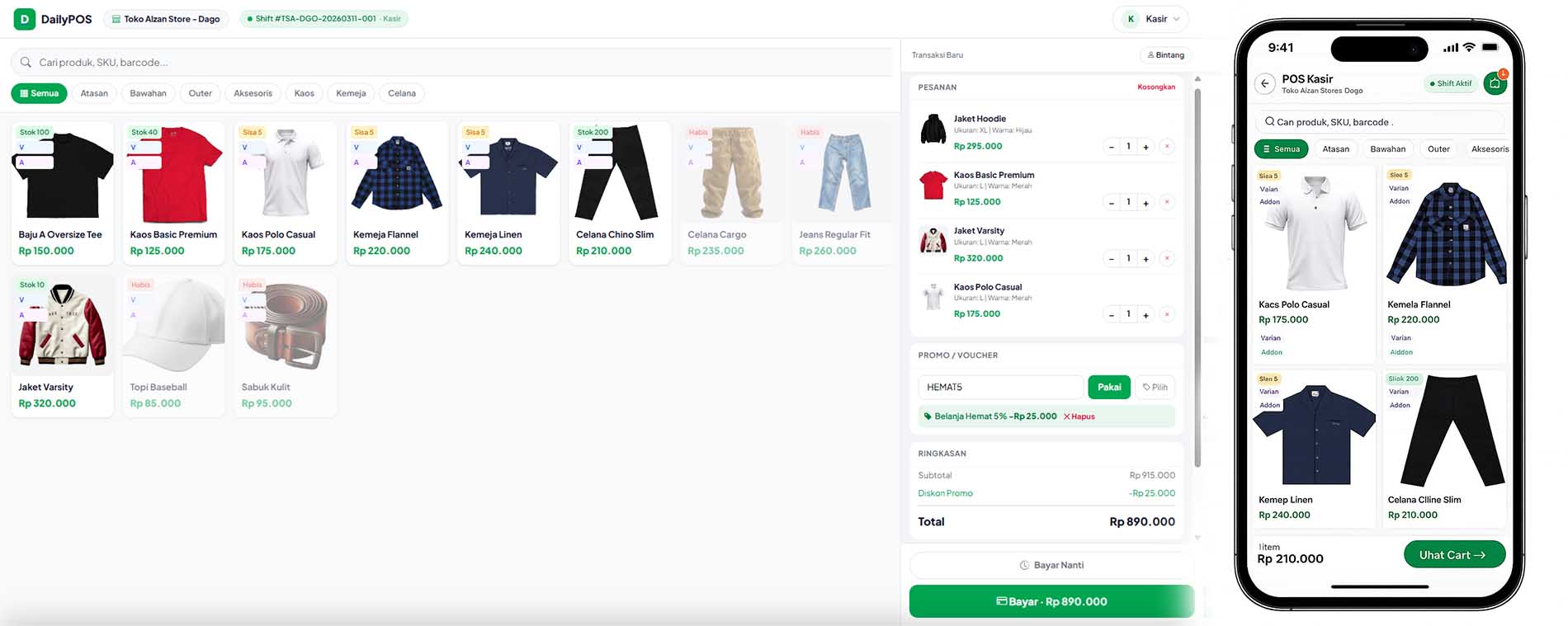
Task: Open the Kasir user dropdown
Action: (1150, 19)
